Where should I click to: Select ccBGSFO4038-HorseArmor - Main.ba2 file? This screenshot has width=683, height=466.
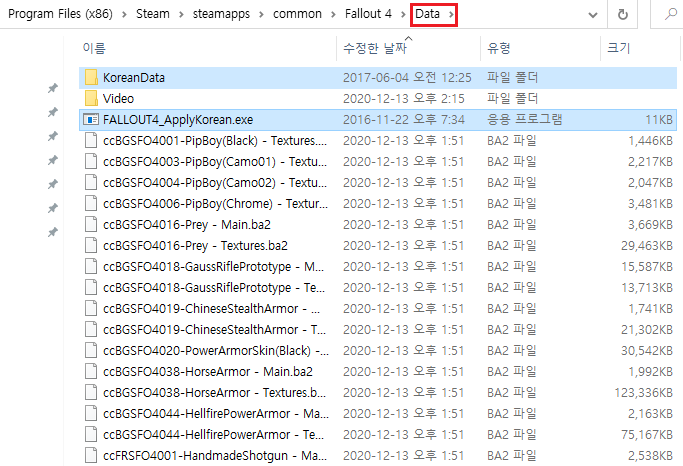click(208, 371)
